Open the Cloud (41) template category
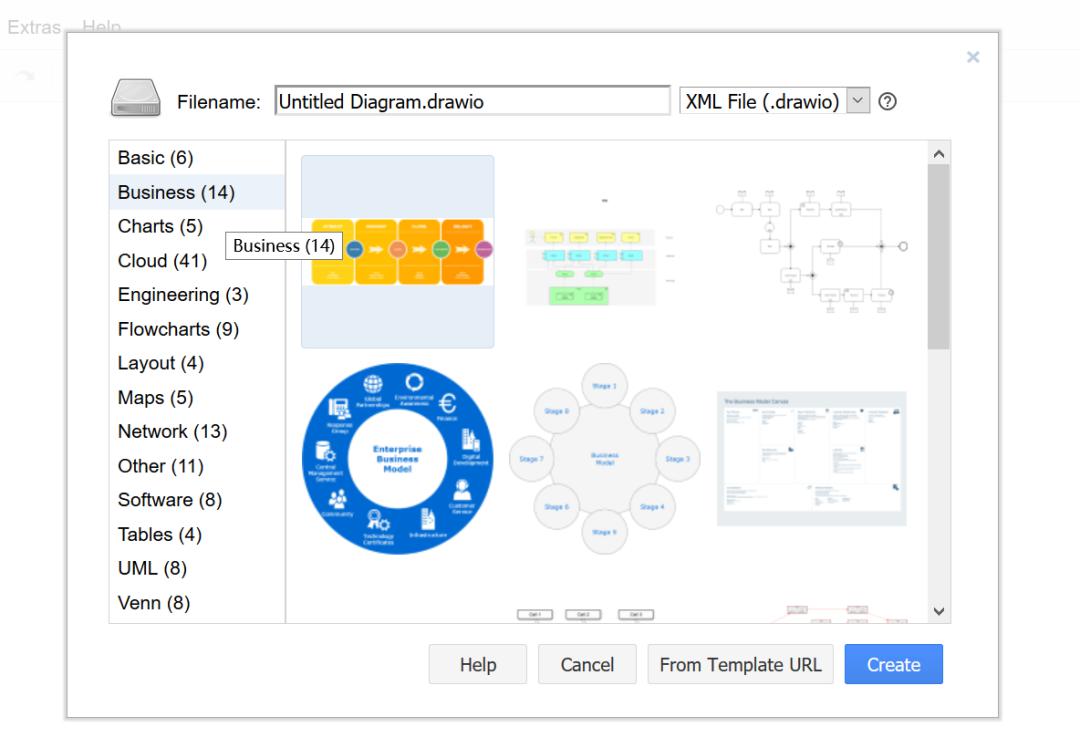Screen dimensions: 1080x748 pos(163,261)
